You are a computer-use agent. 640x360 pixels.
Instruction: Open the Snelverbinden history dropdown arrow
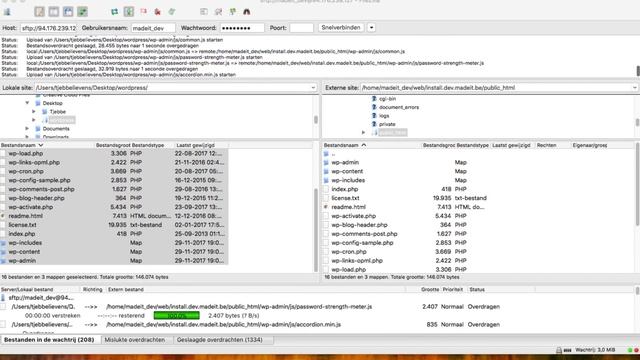371,28
